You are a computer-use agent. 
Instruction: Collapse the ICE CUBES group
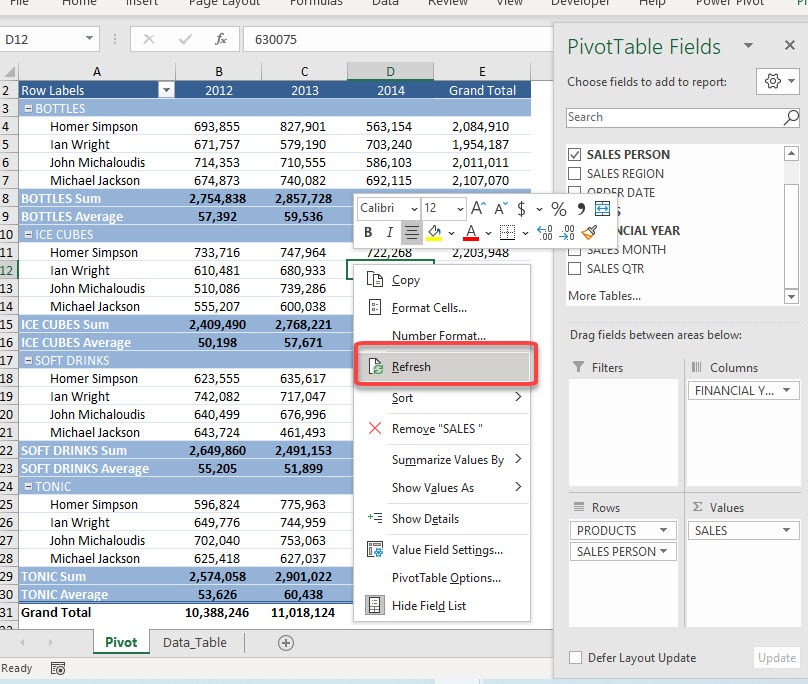[28, 235]
